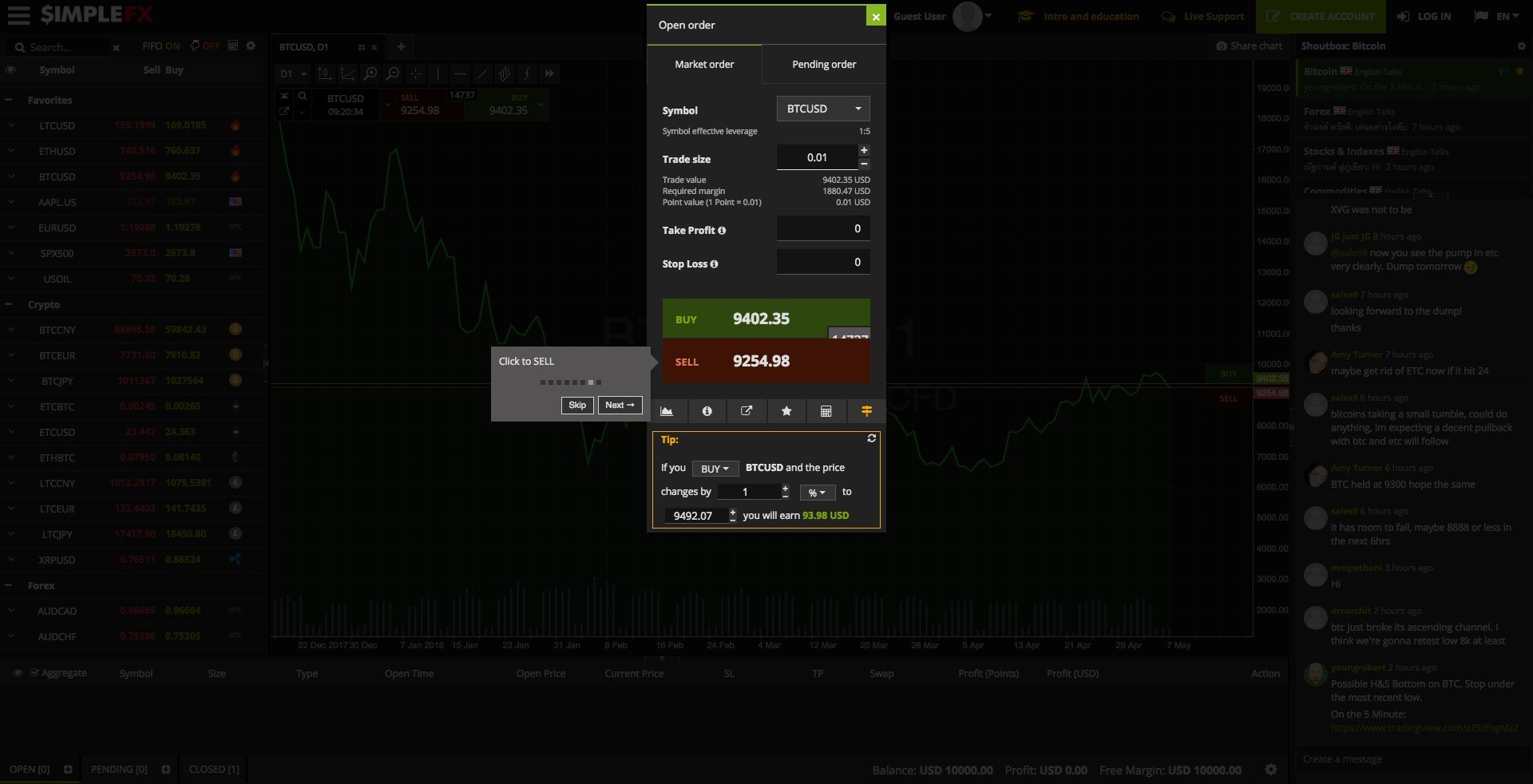Open the percent unit dropdown in the Tip section
Image resolution: width=1533 pixels, height=784 pixels.
click(x=816, y=493)
